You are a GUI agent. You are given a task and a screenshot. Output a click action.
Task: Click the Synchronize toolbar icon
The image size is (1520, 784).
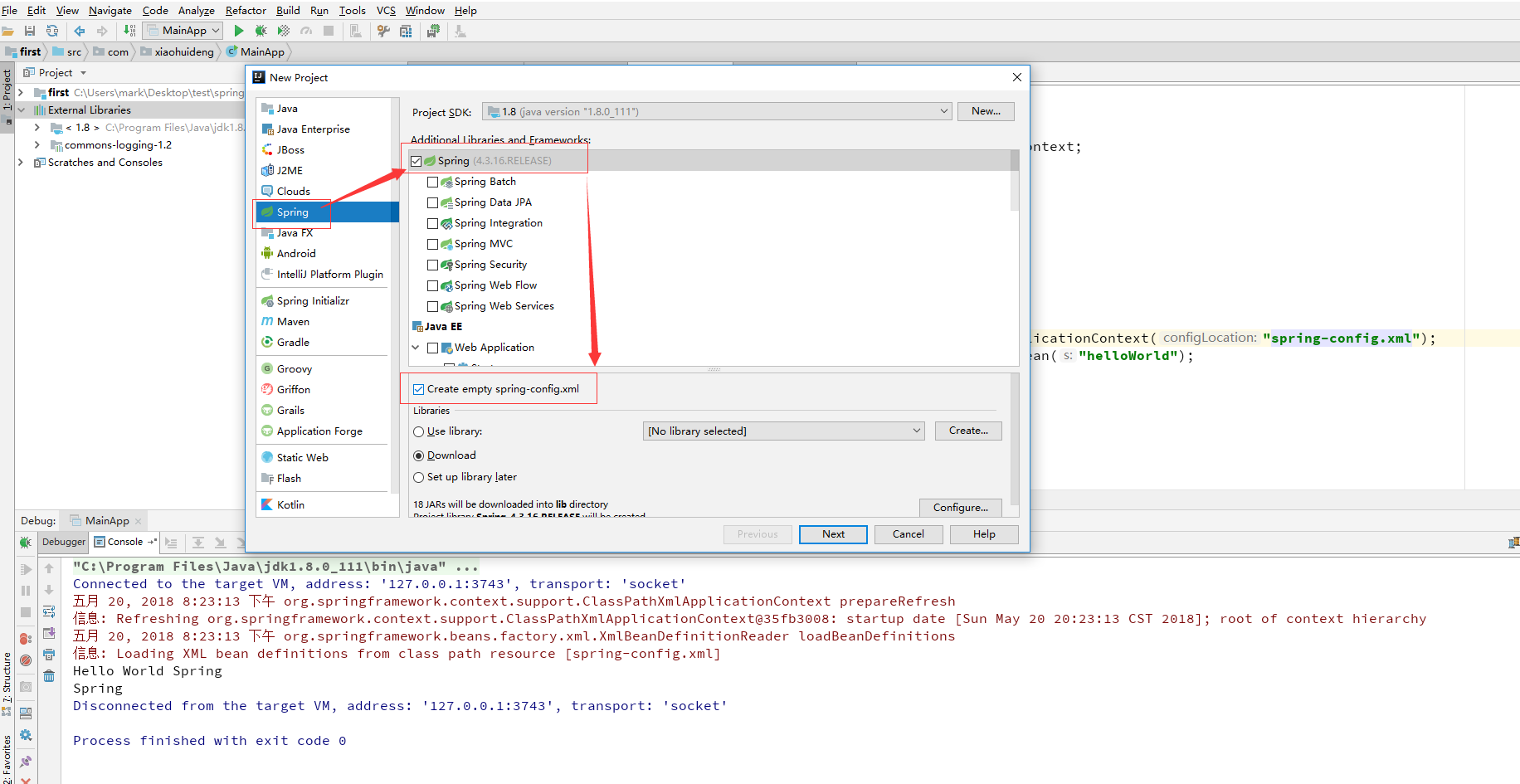click(52, 31)
